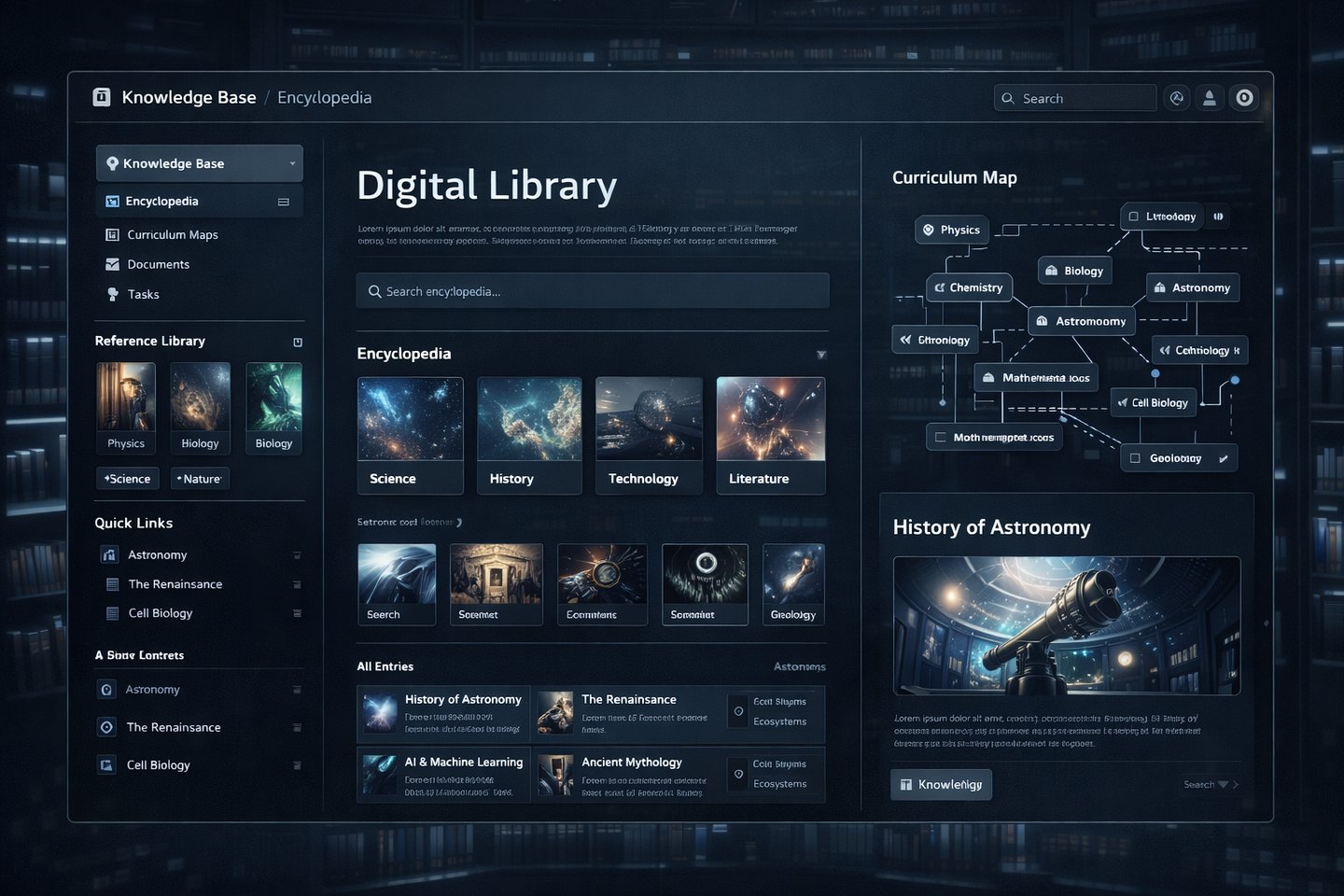Expand Cell Biology row menu in lower sidebar list
The width and height of the screenshot is (1344, 896).
[x=297, y=765]
